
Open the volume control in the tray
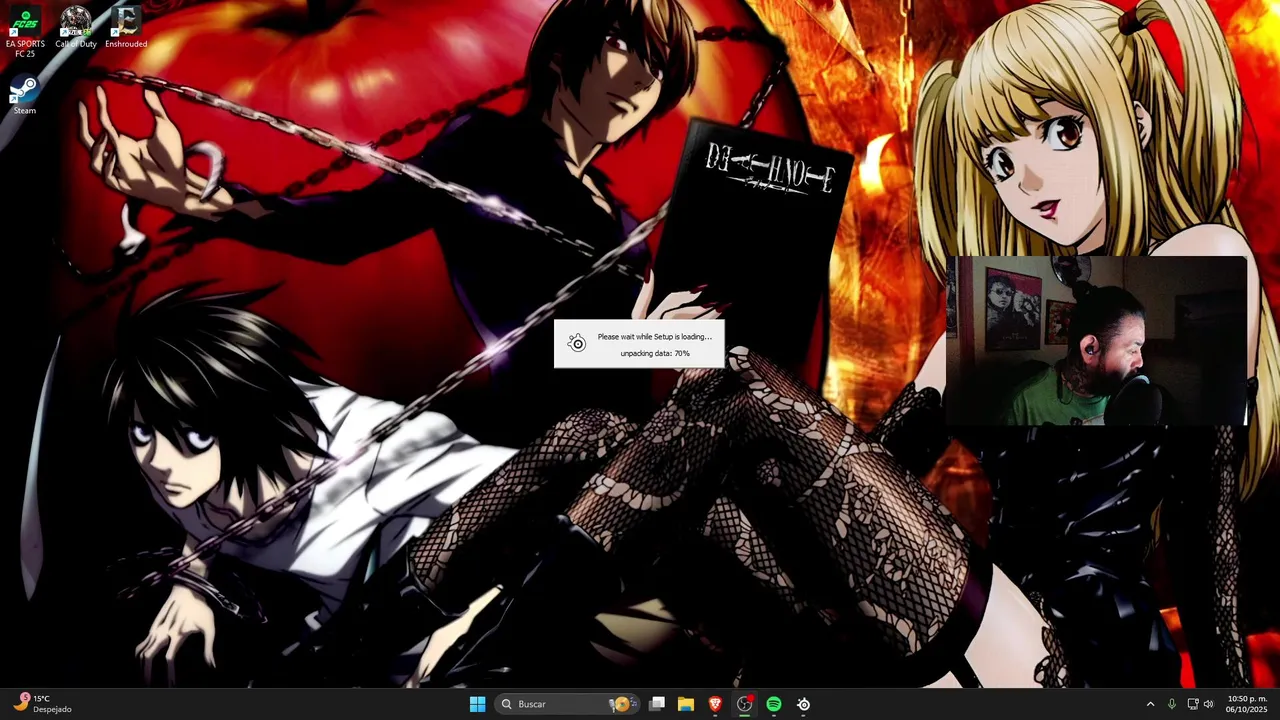pos(1209,704)
